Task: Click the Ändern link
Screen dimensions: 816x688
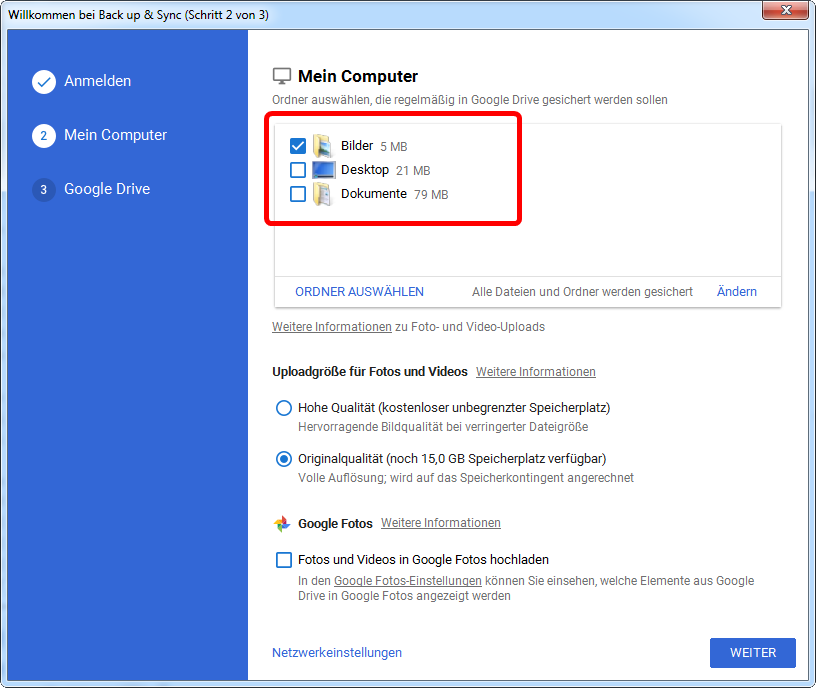Action: [737, 291]
